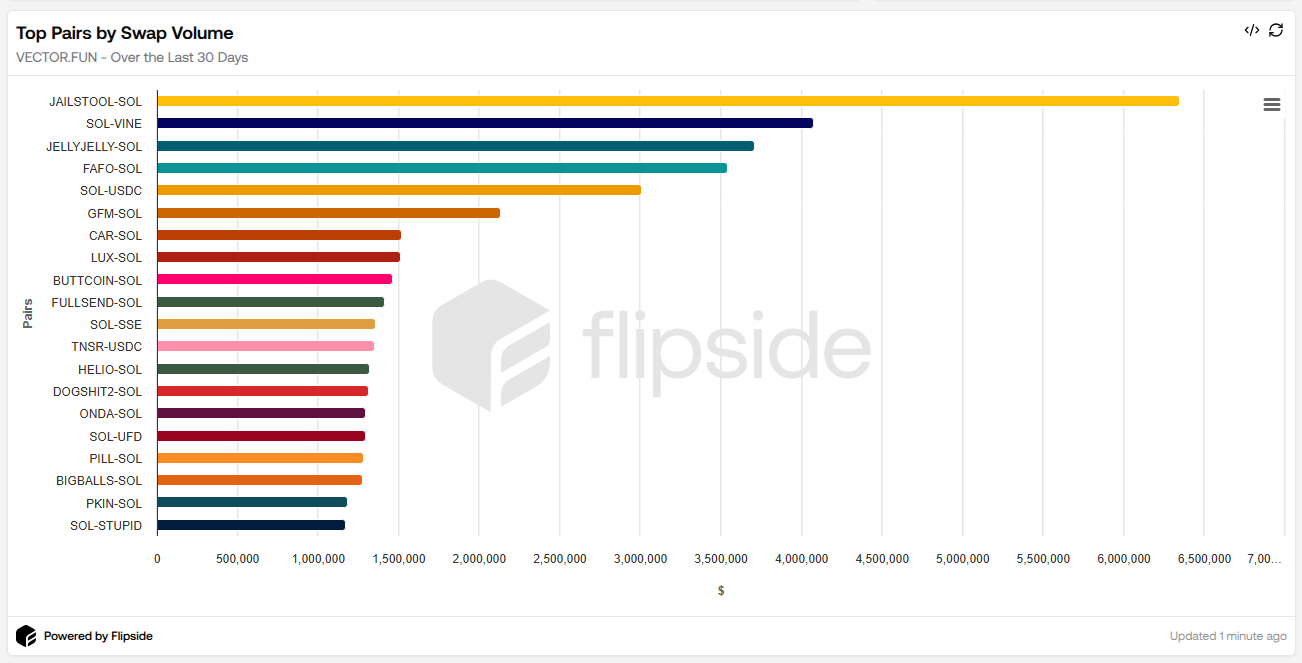1302x663 pixels.
Task: Click the GFM-SOL bar
Action: click(x=328, y=213)
